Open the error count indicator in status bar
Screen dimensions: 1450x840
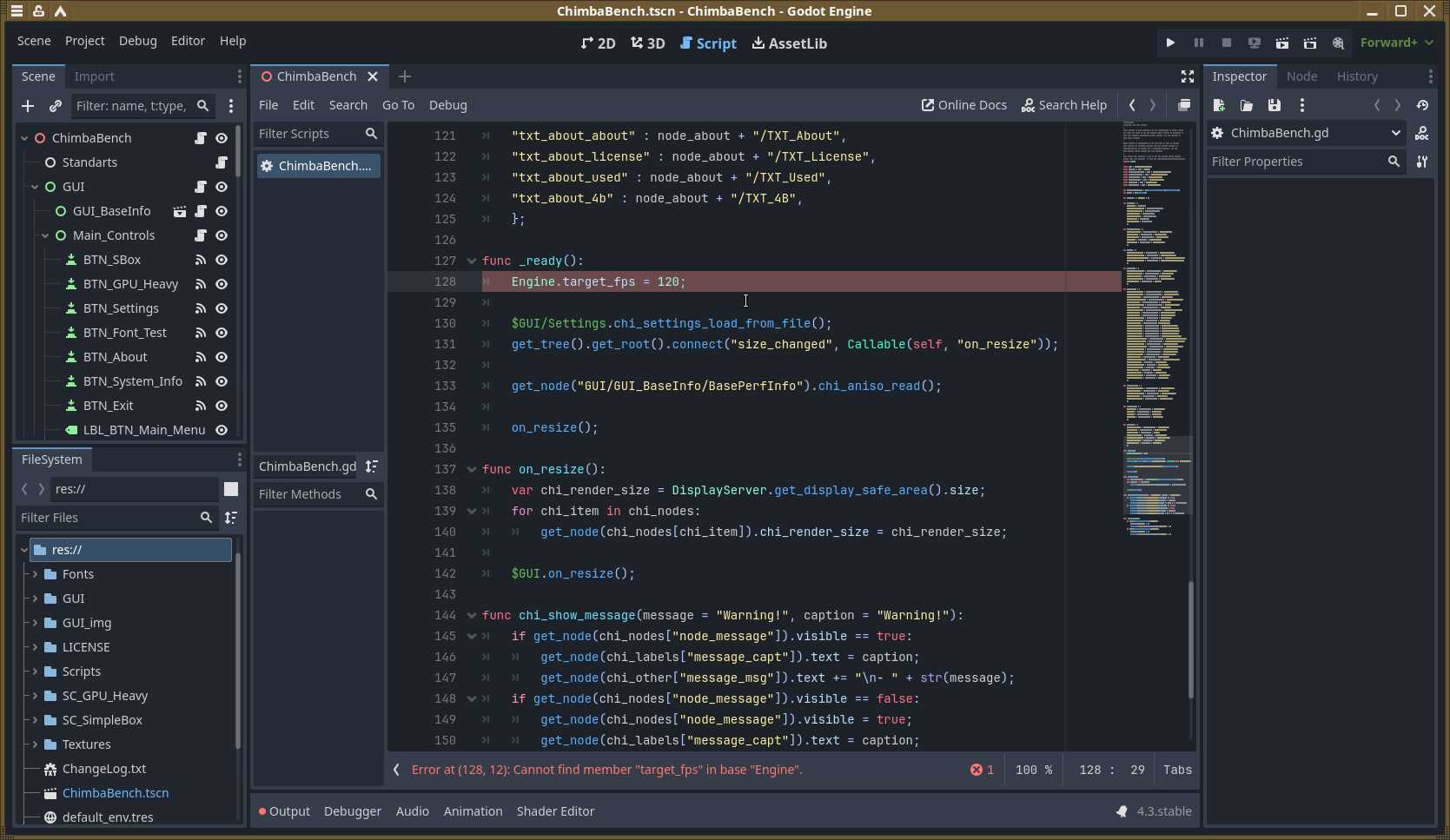click(982, 770)
